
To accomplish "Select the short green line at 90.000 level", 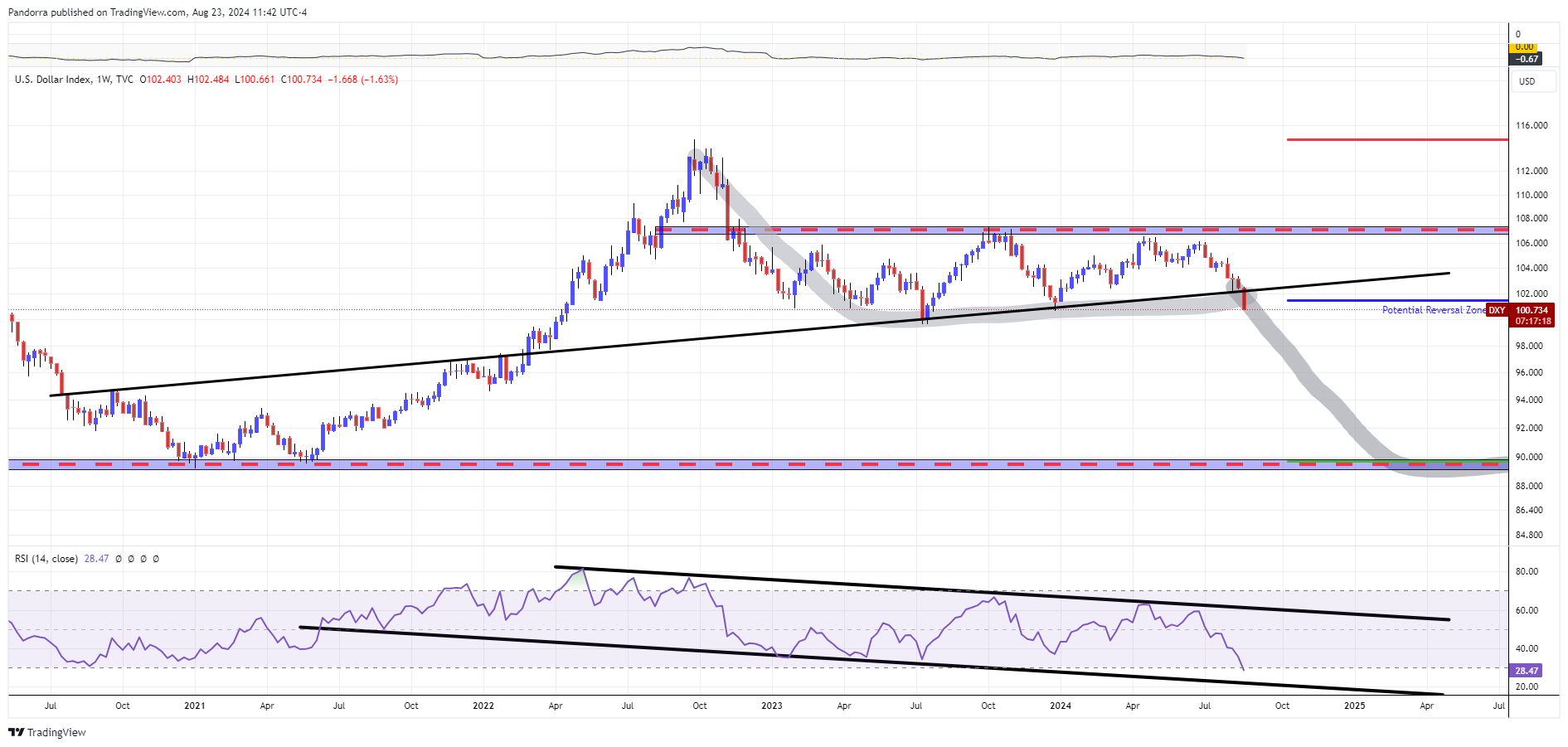I will [x=1397, y=460].
